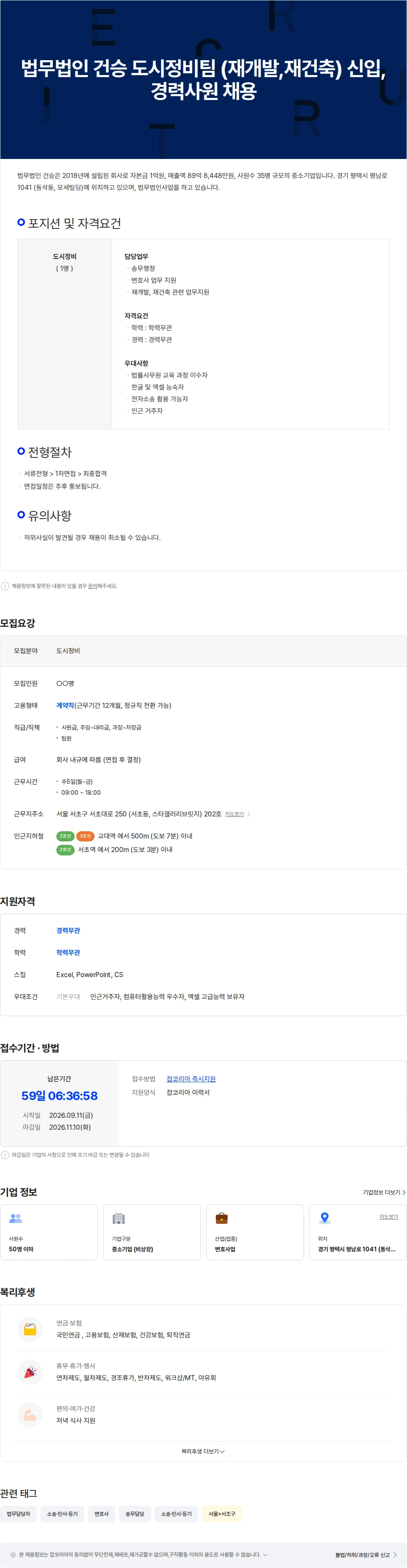Click the info icon beside 채용정보에 잘못된 내용
Screen dimensions: 407x1568
5,586
